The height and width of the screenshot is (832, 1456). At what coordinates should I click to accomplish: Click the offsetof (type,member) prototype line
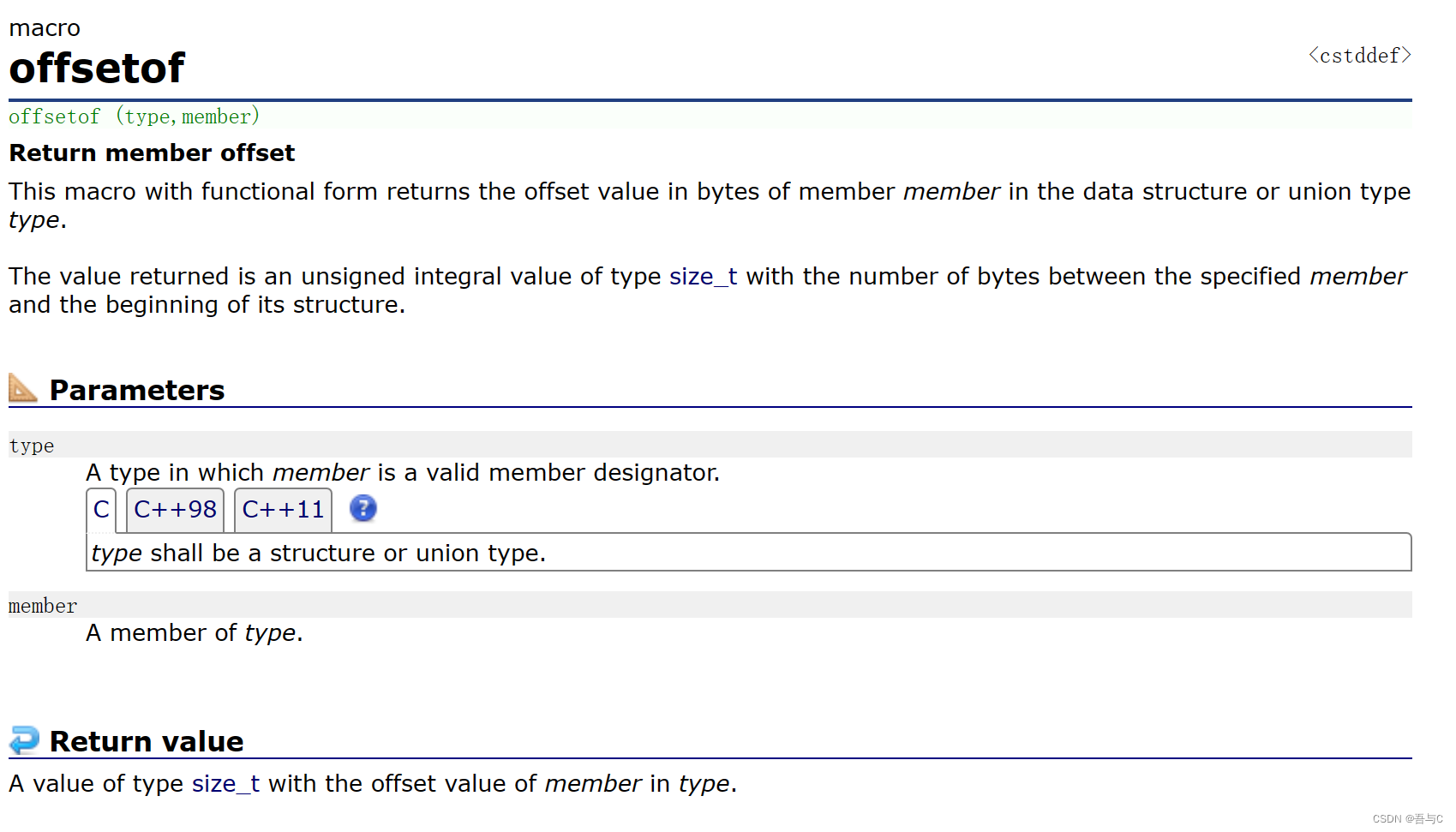[x=135, y=117]
